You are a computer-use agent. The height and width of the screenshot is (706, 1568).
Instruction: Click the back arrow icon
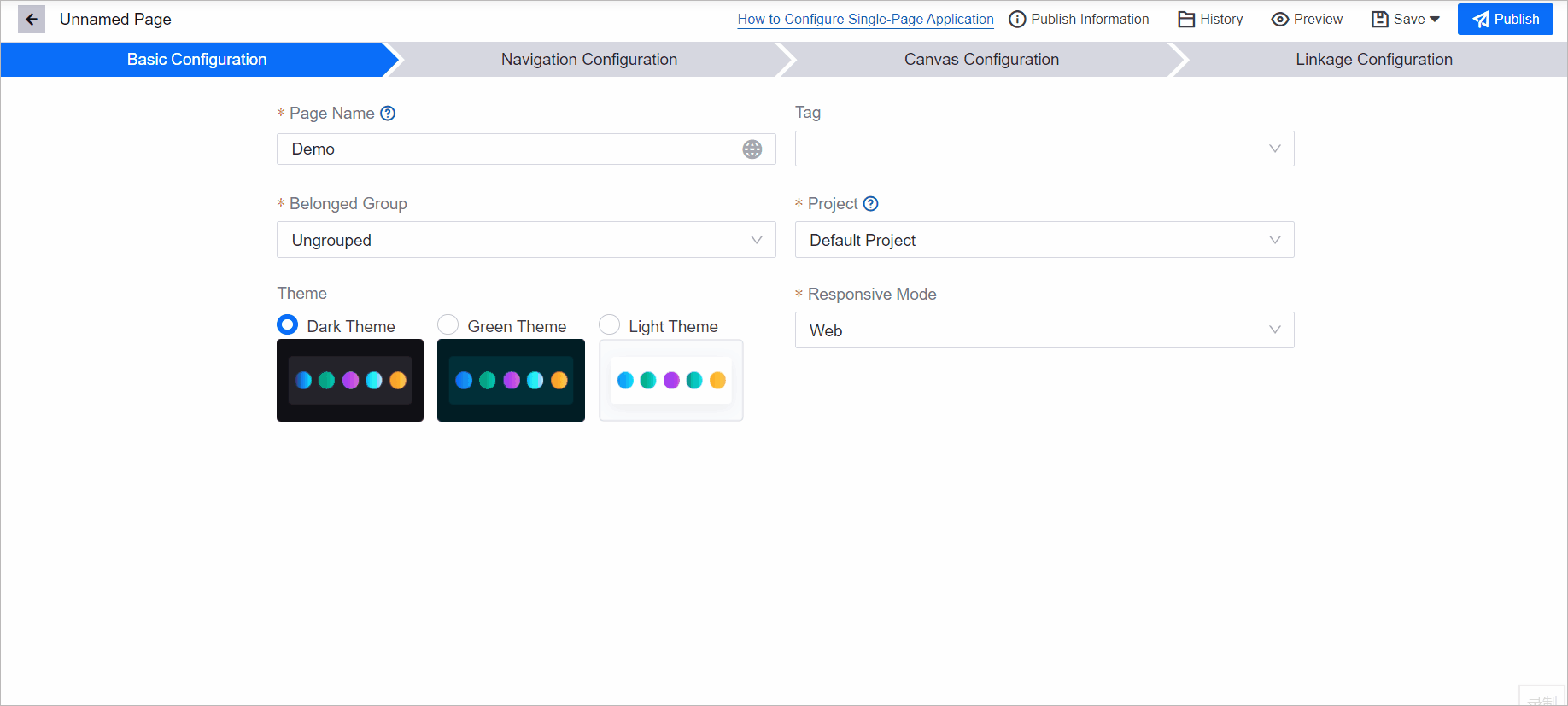[x=32, y=19]
